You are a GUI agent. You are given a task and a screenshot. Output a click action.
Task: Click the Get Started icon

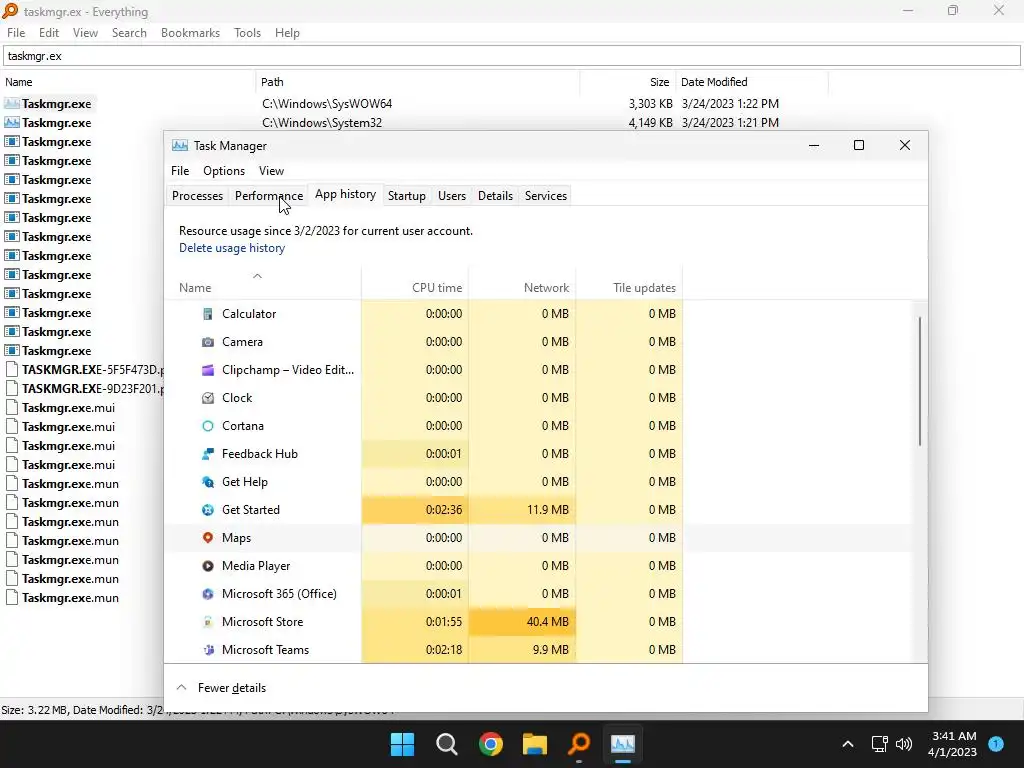(208, 510)
